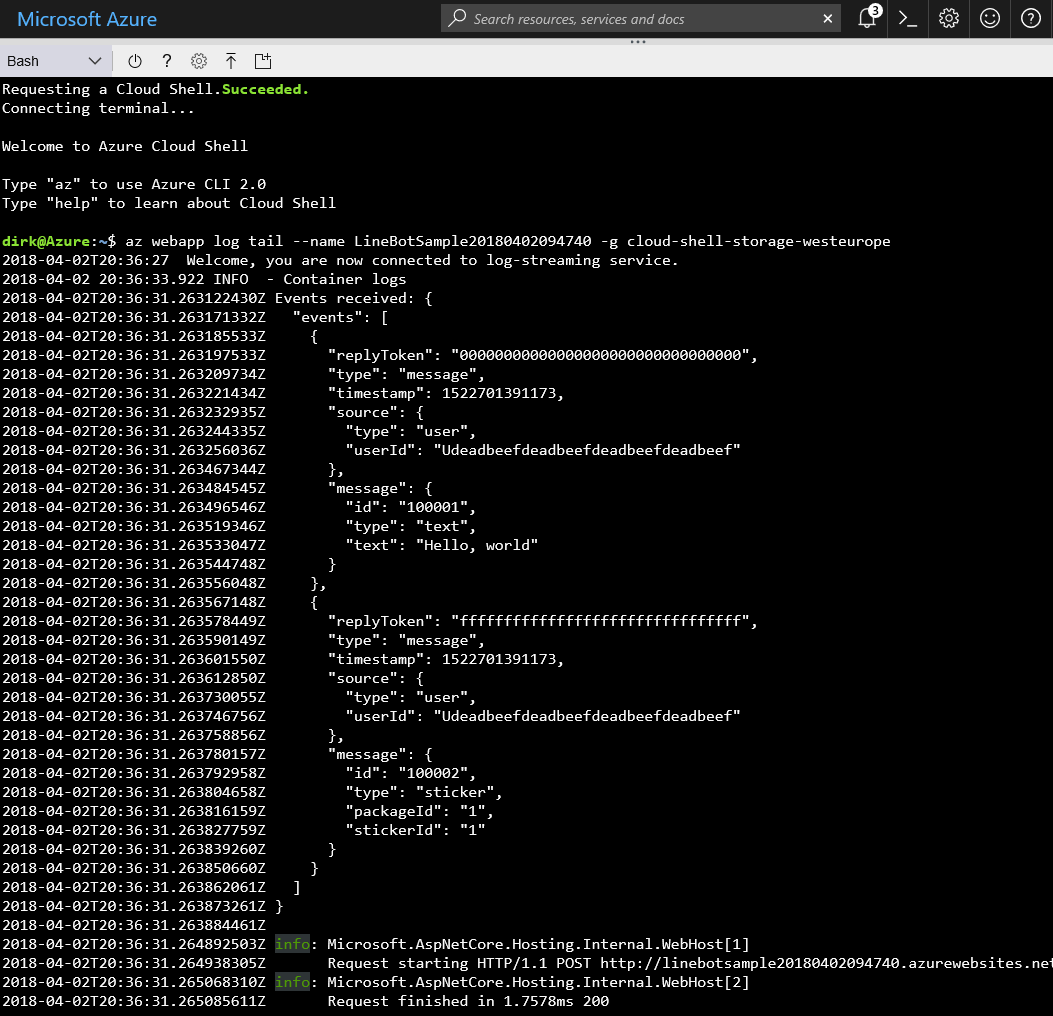The height and width of the screenshot is (1016, 1053).
Task: Toggle the Cloud Shell icon in header
Action: [x=908, y=19]
